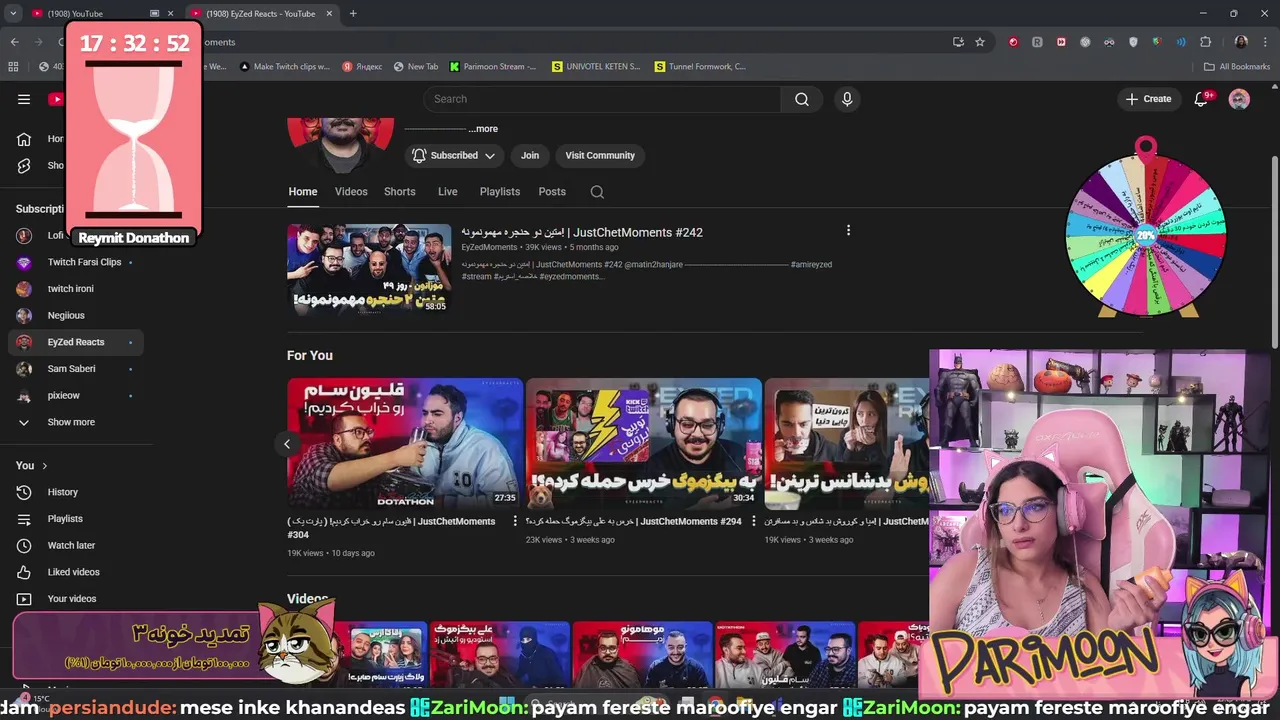Open the tab search dropdown arrow
The image size is (1280, 720).
point(13,13)
